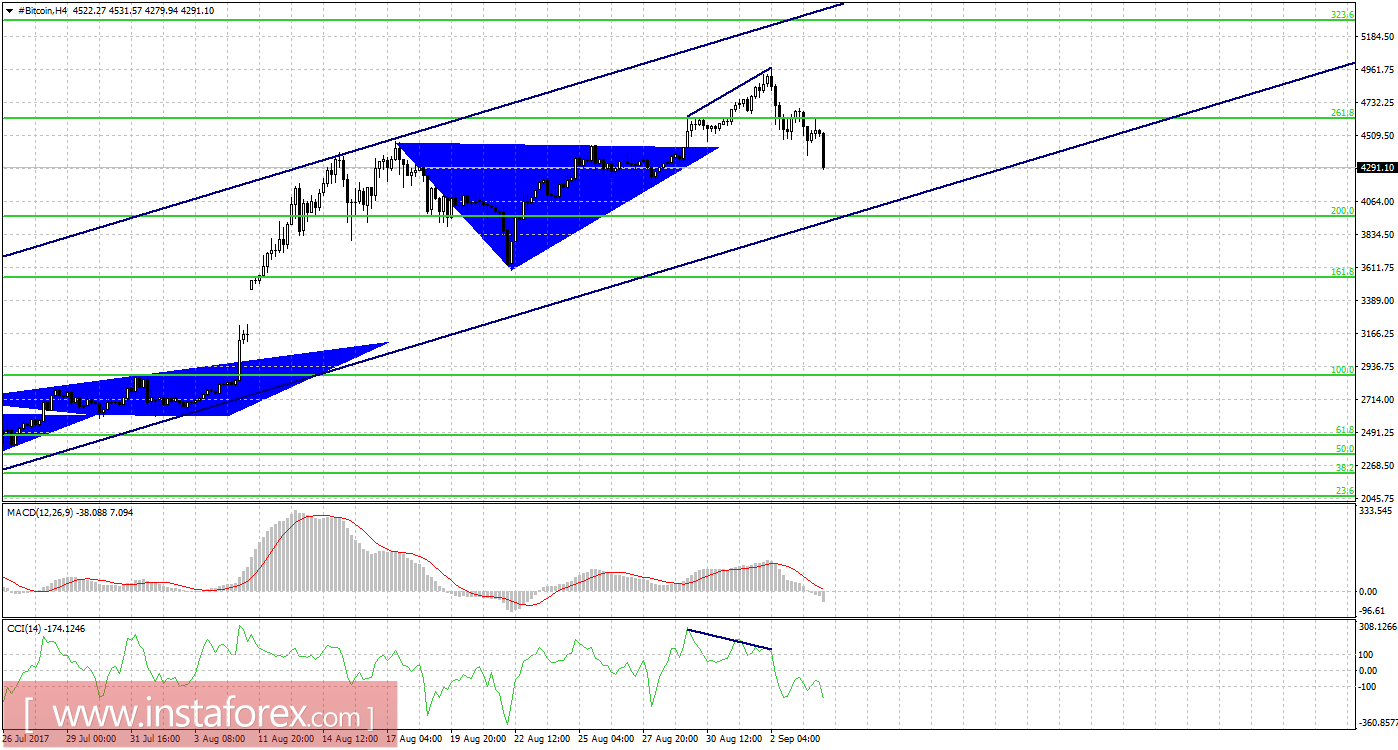The image size is (1398, 750).
Task: Click the 23.6 Fibonacci level label
Action: click(x=1346, y=491)
